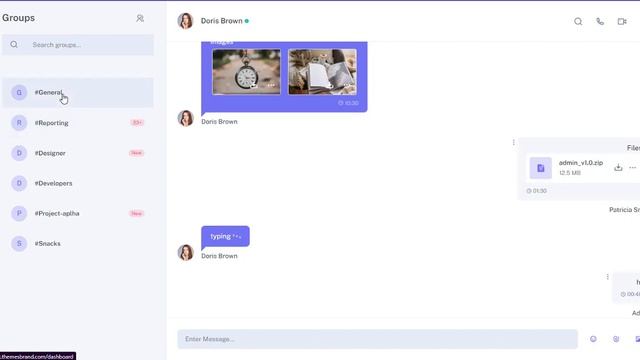
Task: Click the Groups heading
Action: 18,18
